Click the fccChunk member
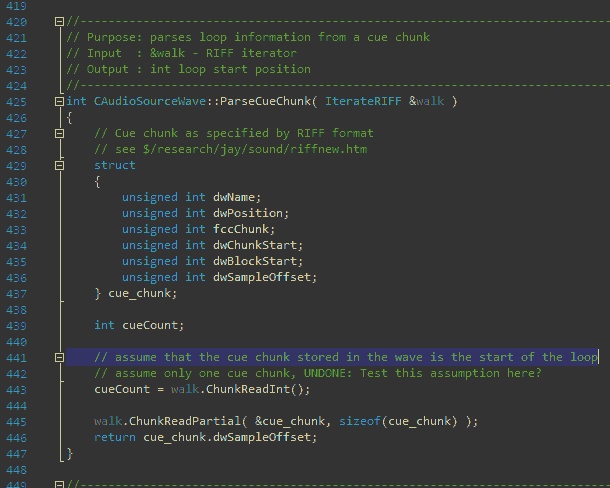The width and height of the screenshot is (610, 488). [241, 229]
